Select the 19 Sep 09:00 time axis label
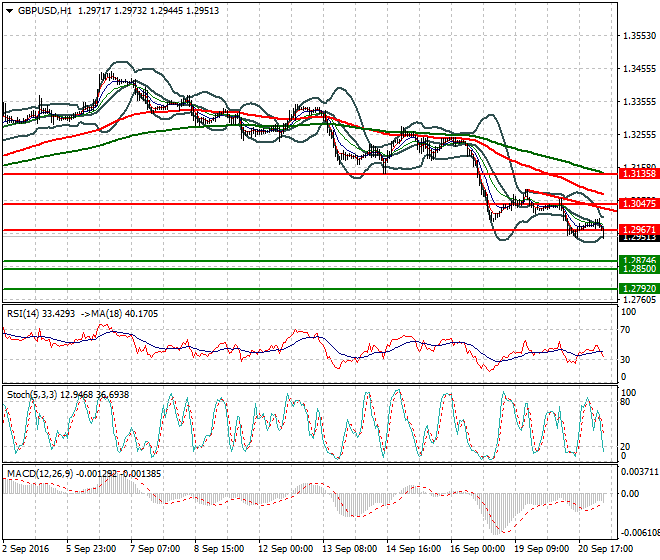Viewport: 660px width, 560px height. click(x=541, y=549)
